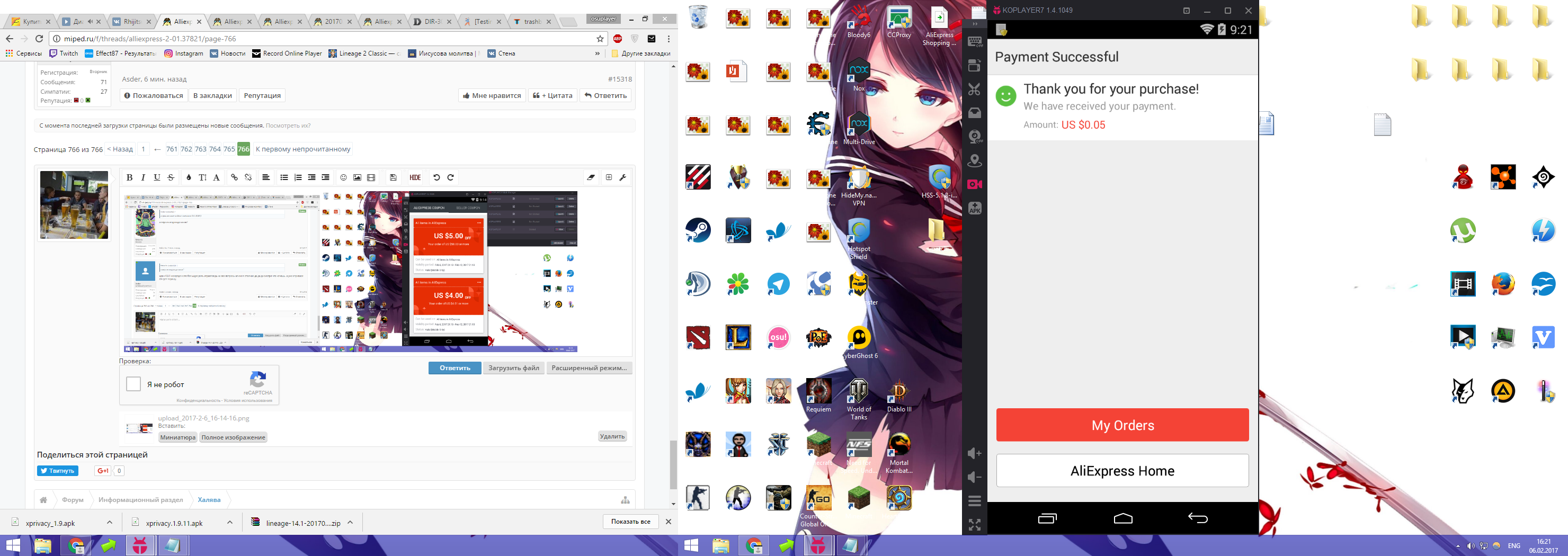Toggle bold formatting in the reply editor

coord(130,177)
